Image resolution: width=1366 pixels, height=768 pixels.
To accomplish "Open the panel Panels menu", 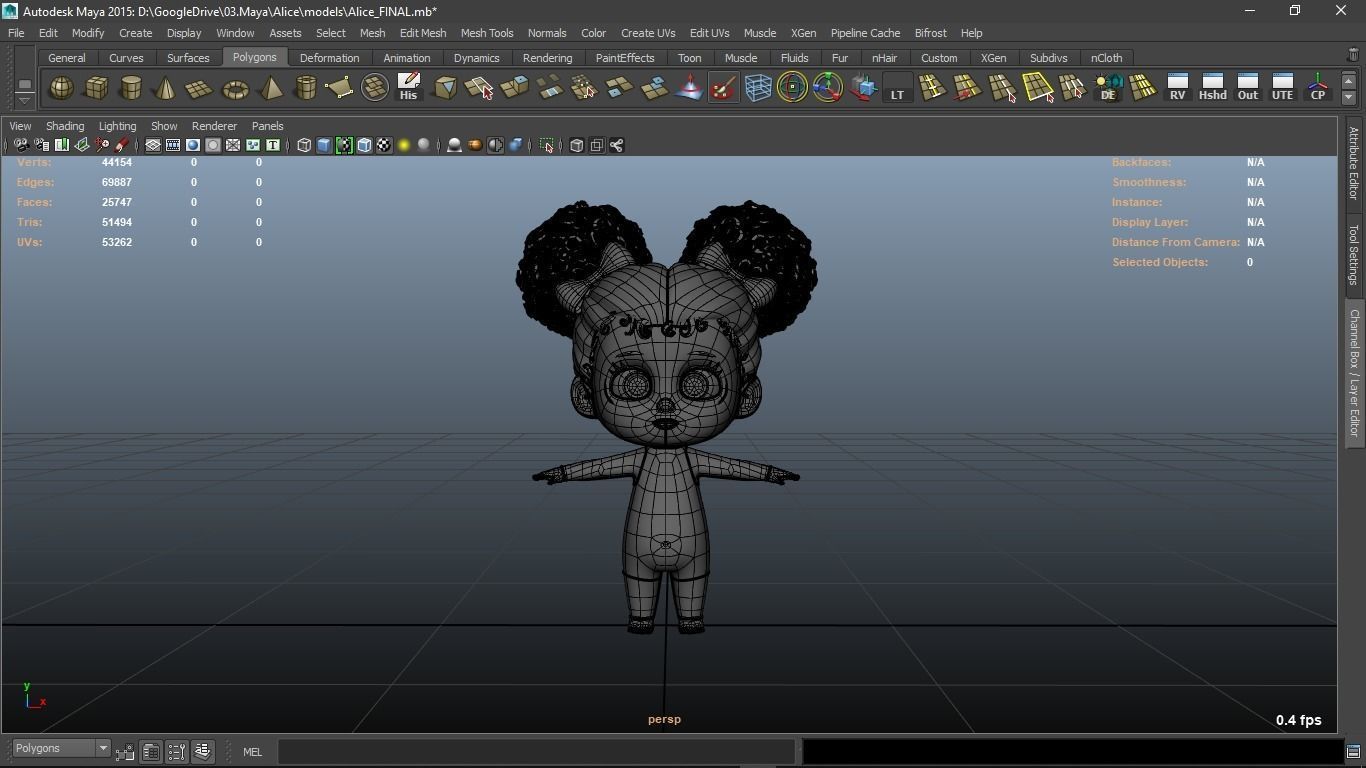I will point(267,126).
